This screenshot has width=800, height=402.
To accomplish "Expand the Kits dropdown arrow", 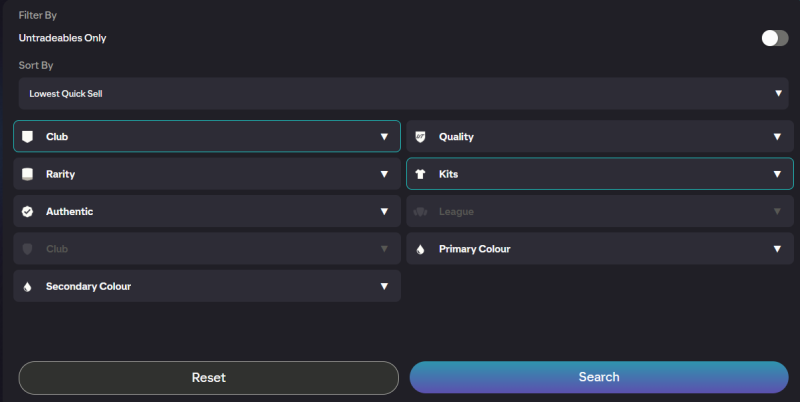I will point(777,174).
